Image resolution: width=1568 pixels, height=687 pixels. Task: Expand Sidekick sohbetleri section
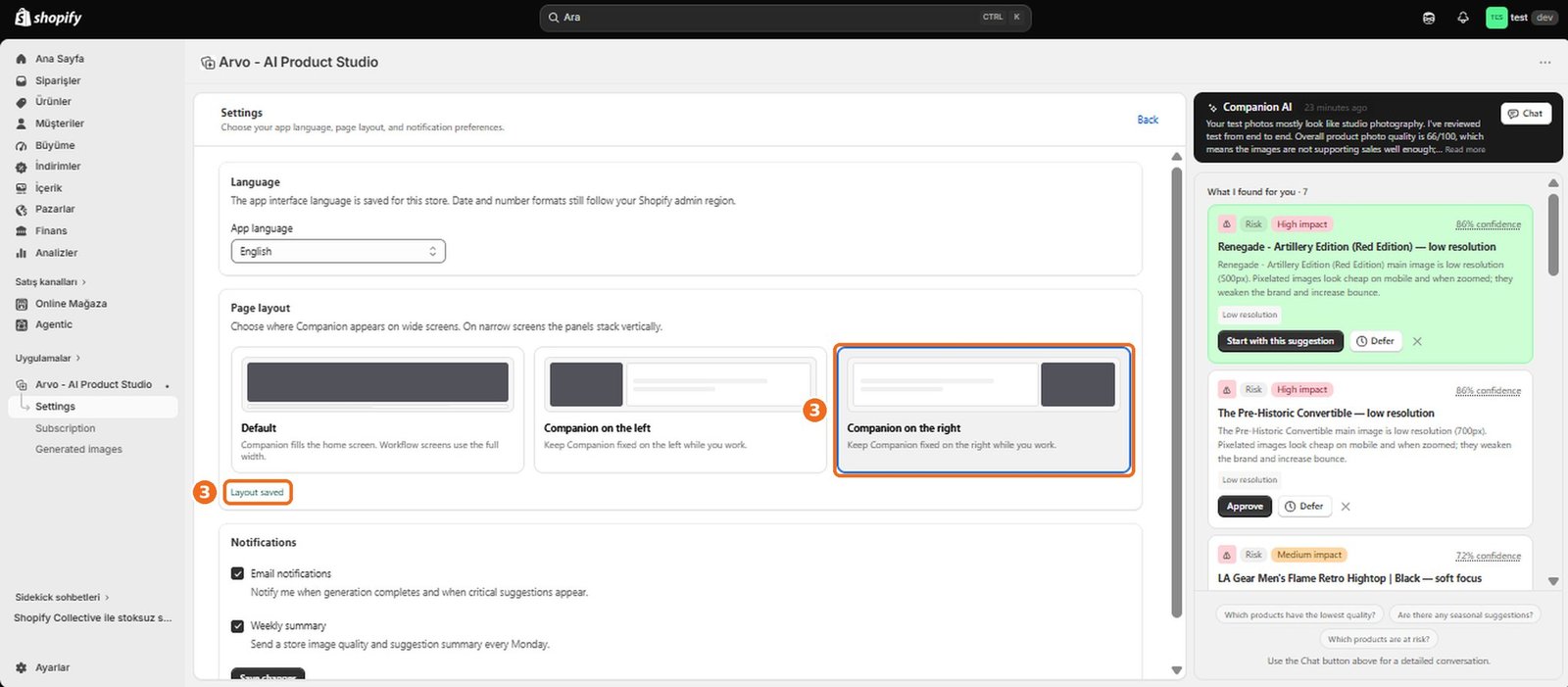pos(62,597)
